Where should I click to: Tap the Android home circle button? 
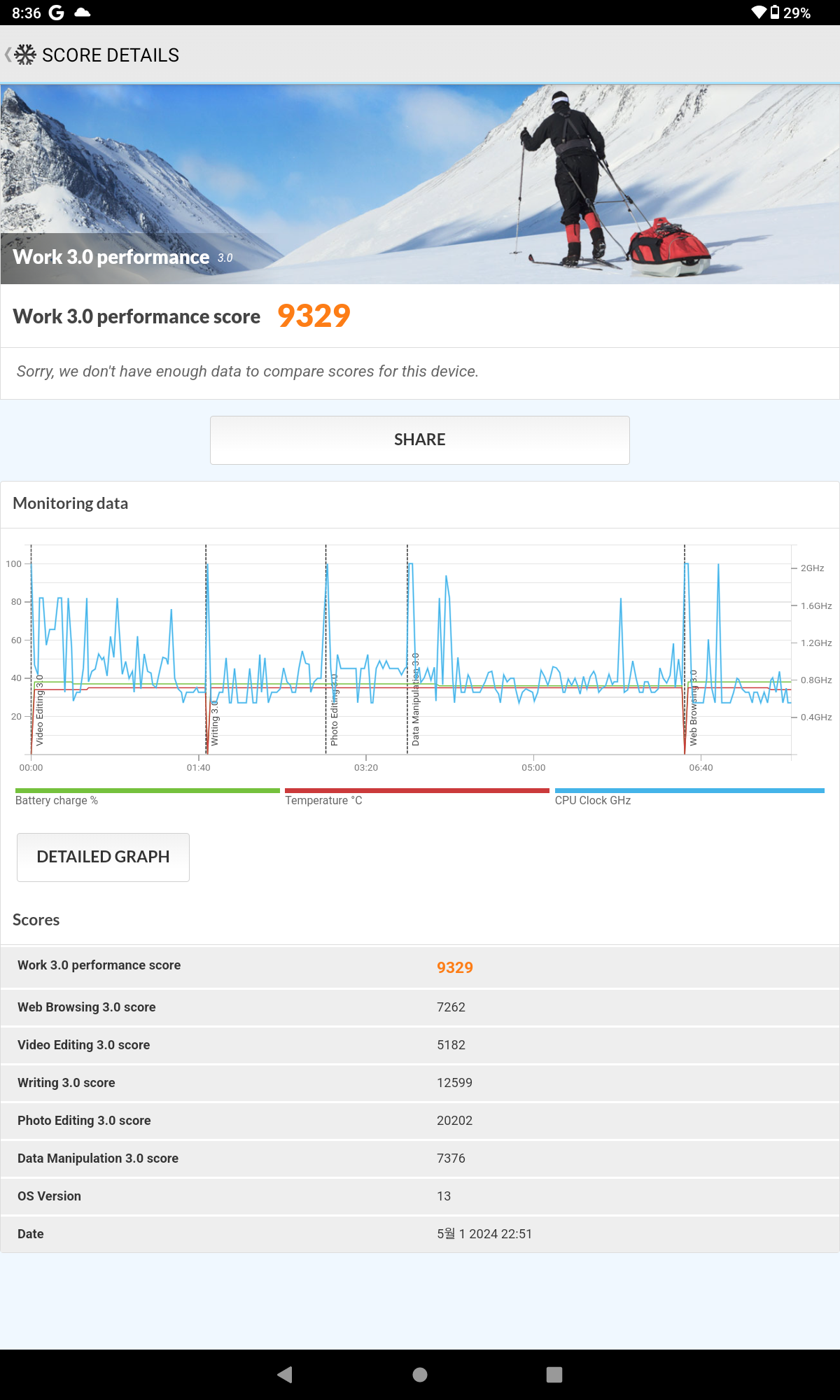(420, 1375)
